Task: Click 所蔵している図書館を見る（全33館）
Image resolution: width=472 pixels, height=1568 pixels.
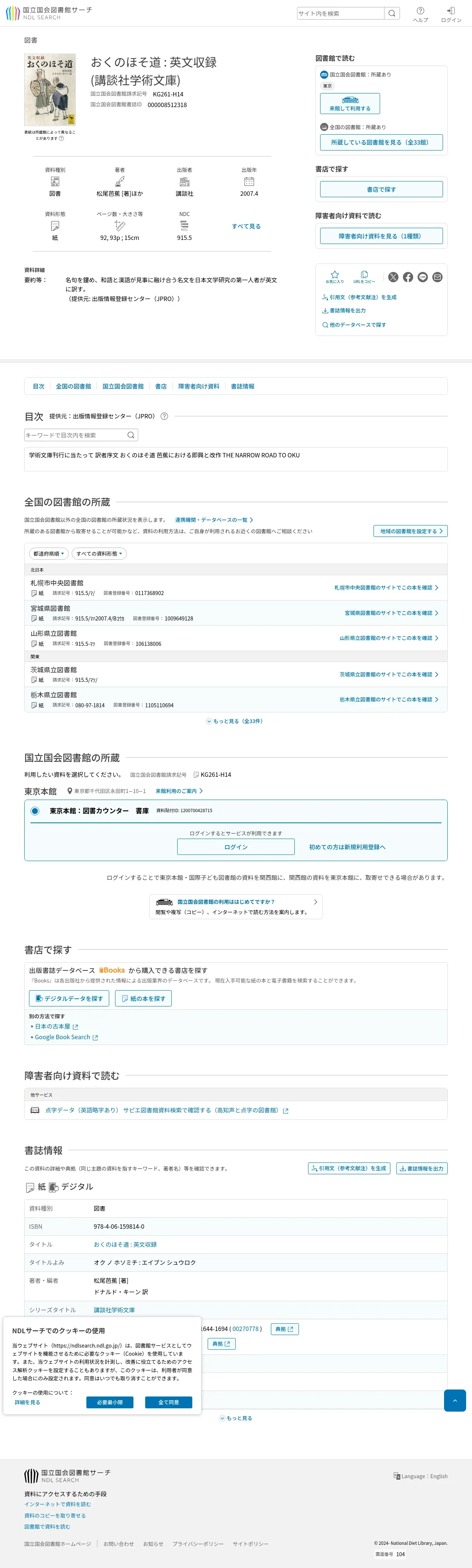Action: coord(381,142)
